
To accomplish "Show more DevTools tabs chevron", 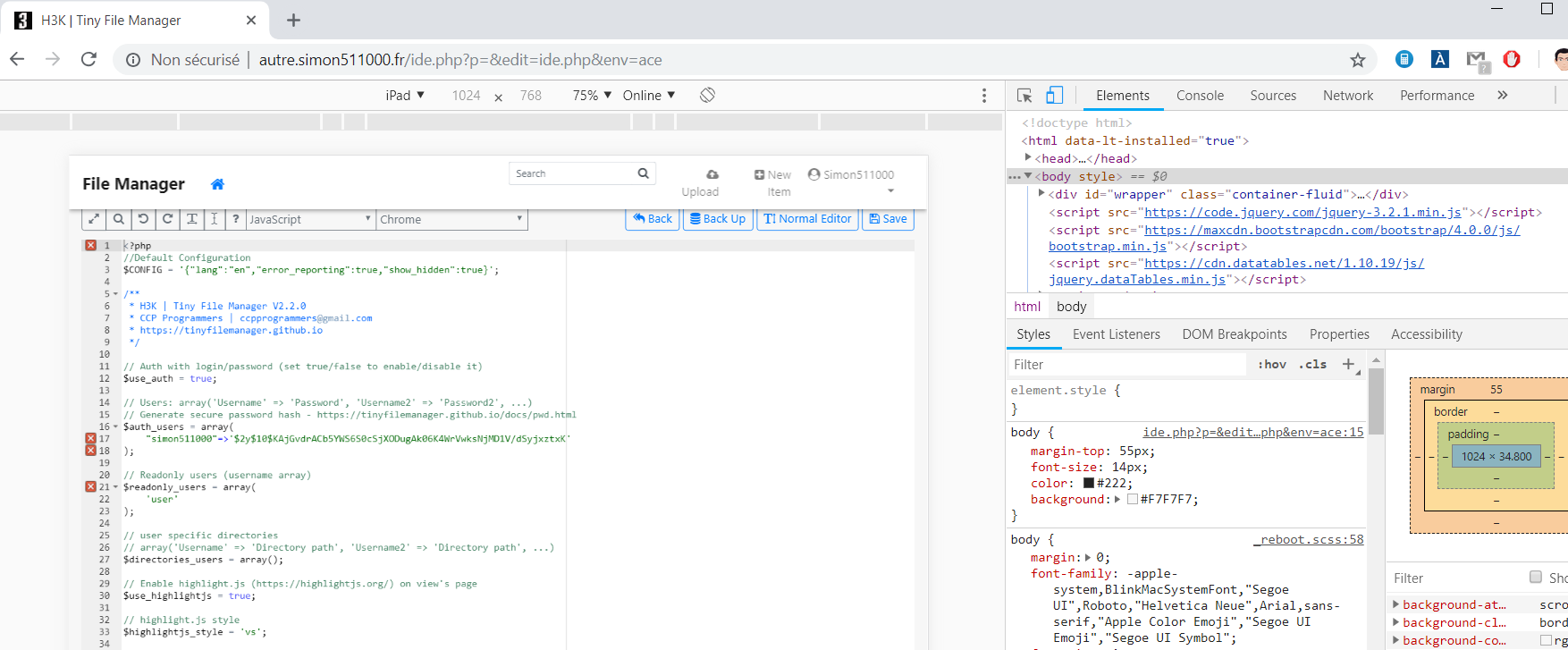I will point(1503,95).
